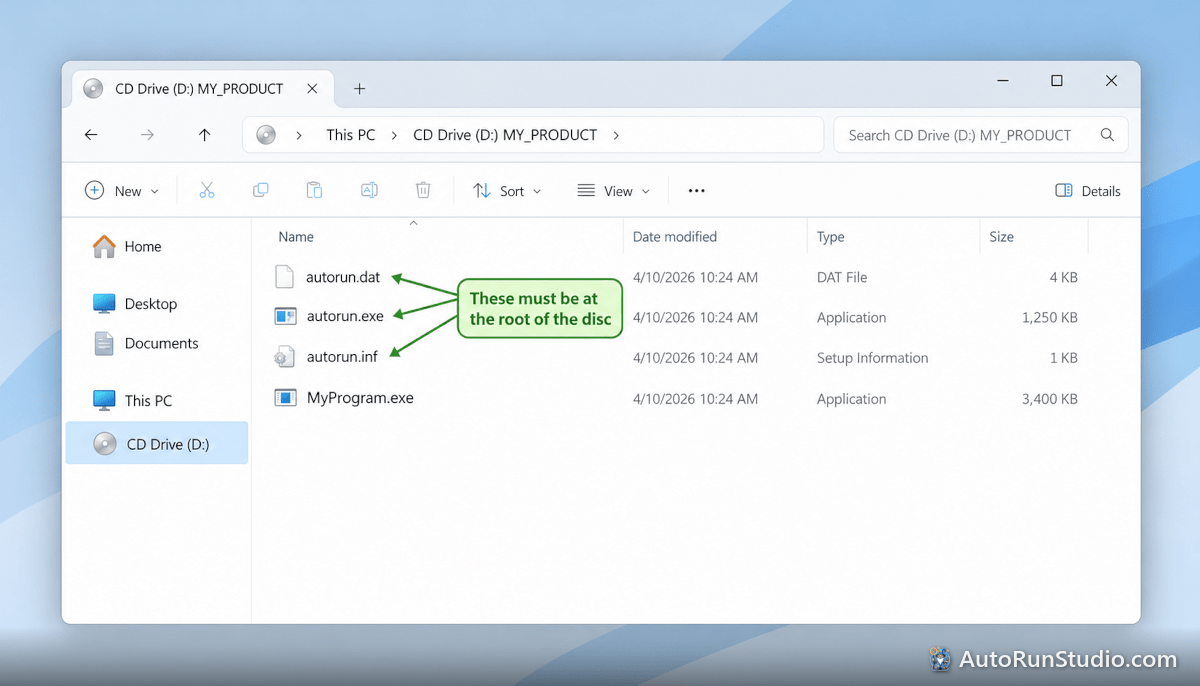Viewport: 1200px width, 686px height.
Task: Click the Forward navigation arrow
Action: 147,135
